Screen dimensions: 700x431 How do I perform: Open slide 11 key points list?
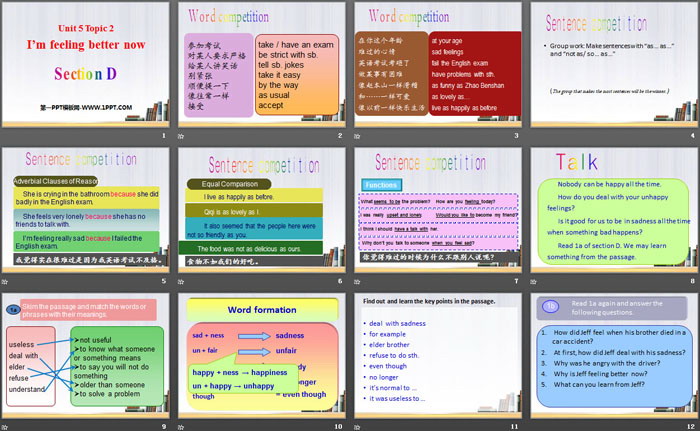tap(436, 360)
